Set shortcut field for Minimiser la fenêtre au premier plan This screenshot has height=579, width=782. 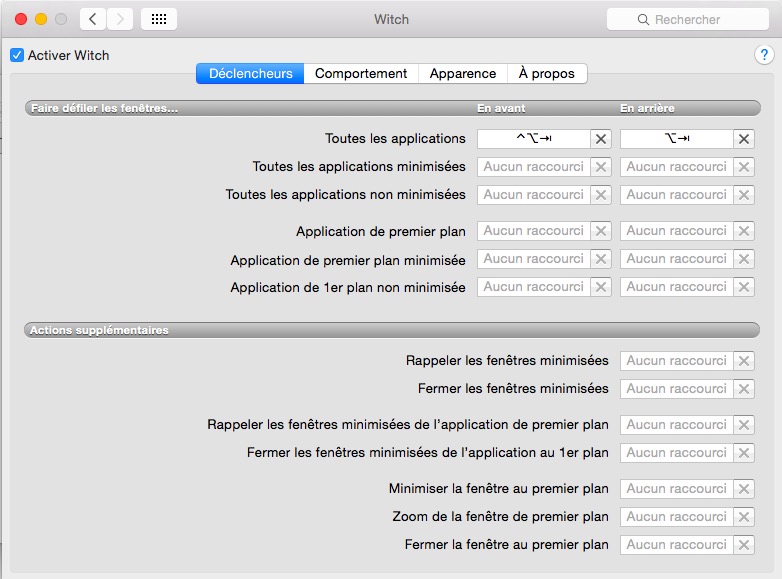click(x=676, y=489)
